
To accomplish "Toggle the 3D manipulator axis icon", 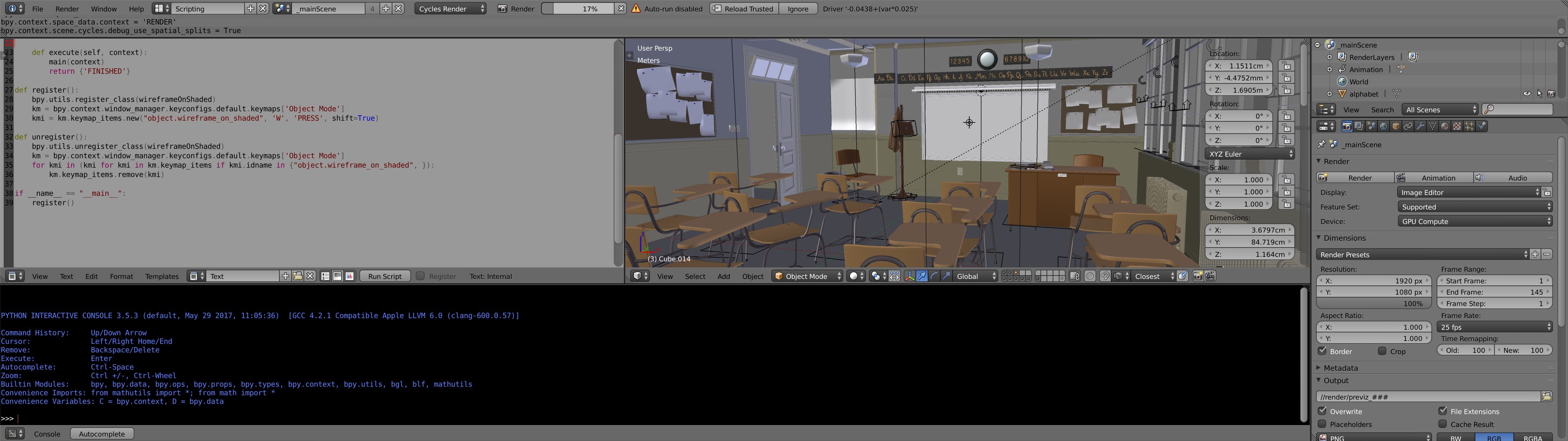I will click(909, 276).
